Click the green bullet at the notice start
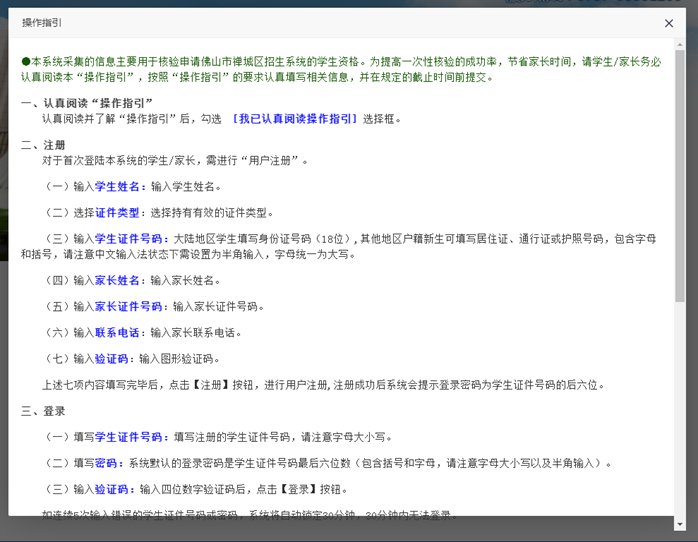 25,62
